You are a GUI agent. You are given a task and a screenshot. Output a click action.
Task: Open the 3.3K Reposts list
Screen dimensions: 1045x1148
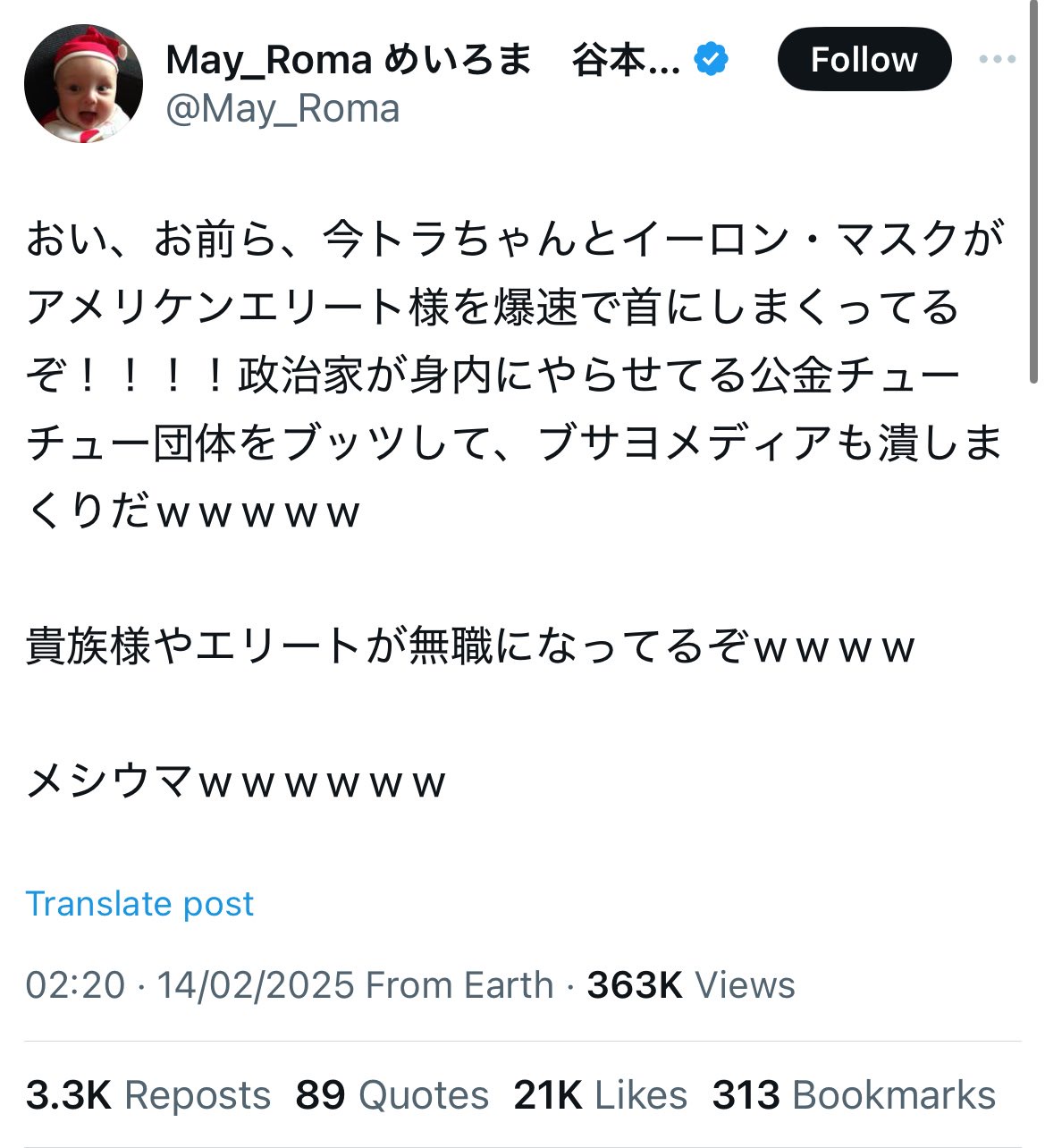click(148, 1095)
